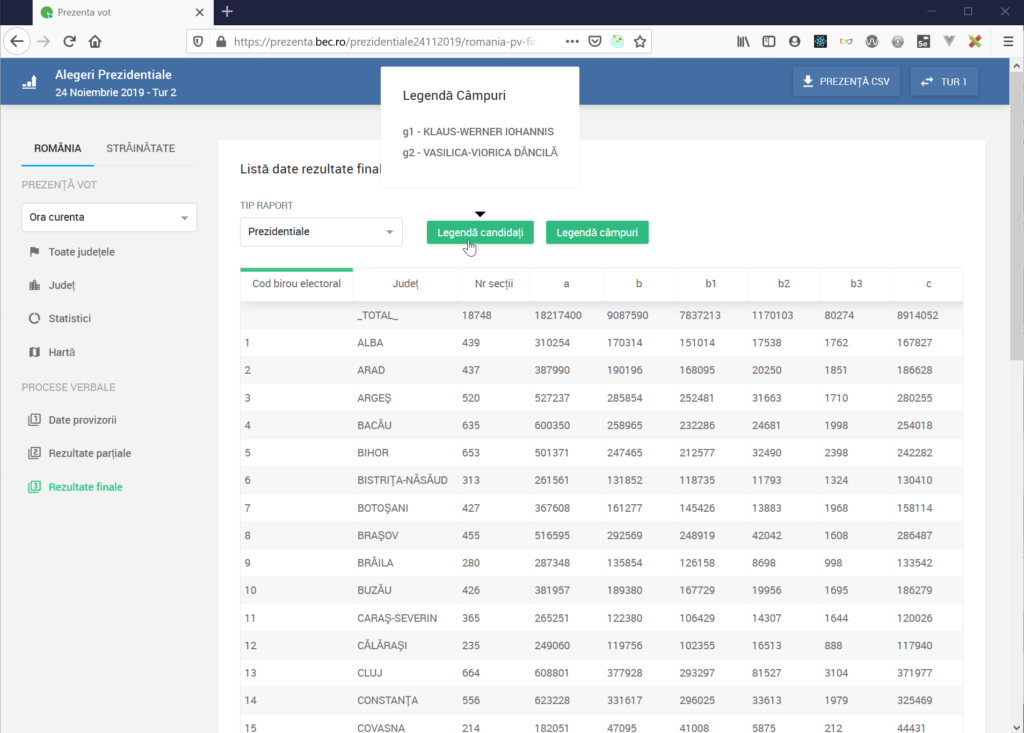Screen dimensions: 1024x733
Task: Click g2 - VASILICA-VIORICA DĂNCILĂ legend entry
Action: pyautogui.click(x=480, y=152)
